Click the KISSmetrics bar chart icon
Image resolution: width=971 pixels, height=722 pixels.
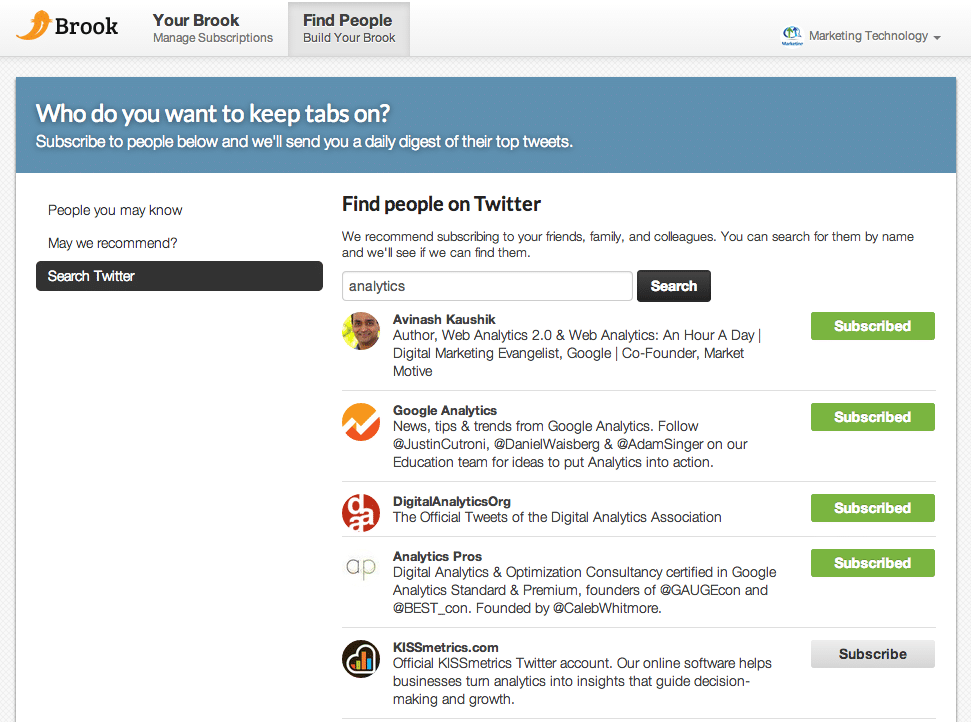[x=361, y=659]
